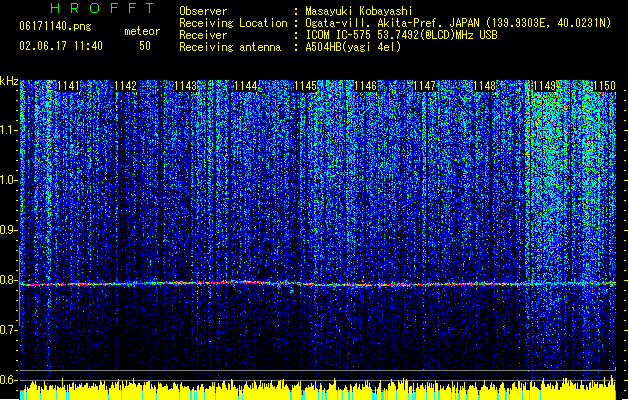Click the 0.8 kHz axis label
Screen dimensions: 629x400
pyautogui.click(x=9, y=280)
